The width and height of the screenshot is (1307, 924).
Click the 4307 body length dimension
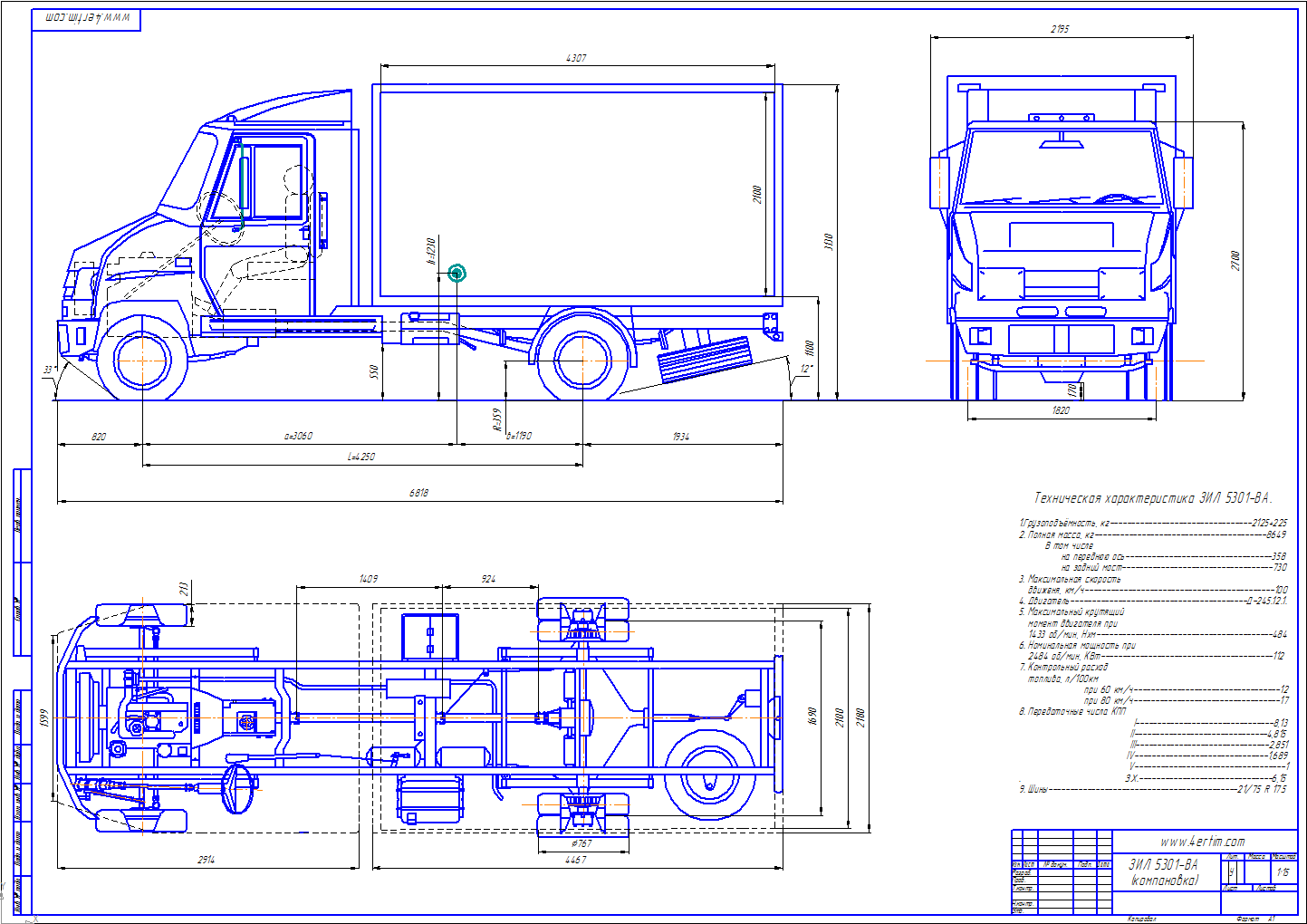click(576, 58)
